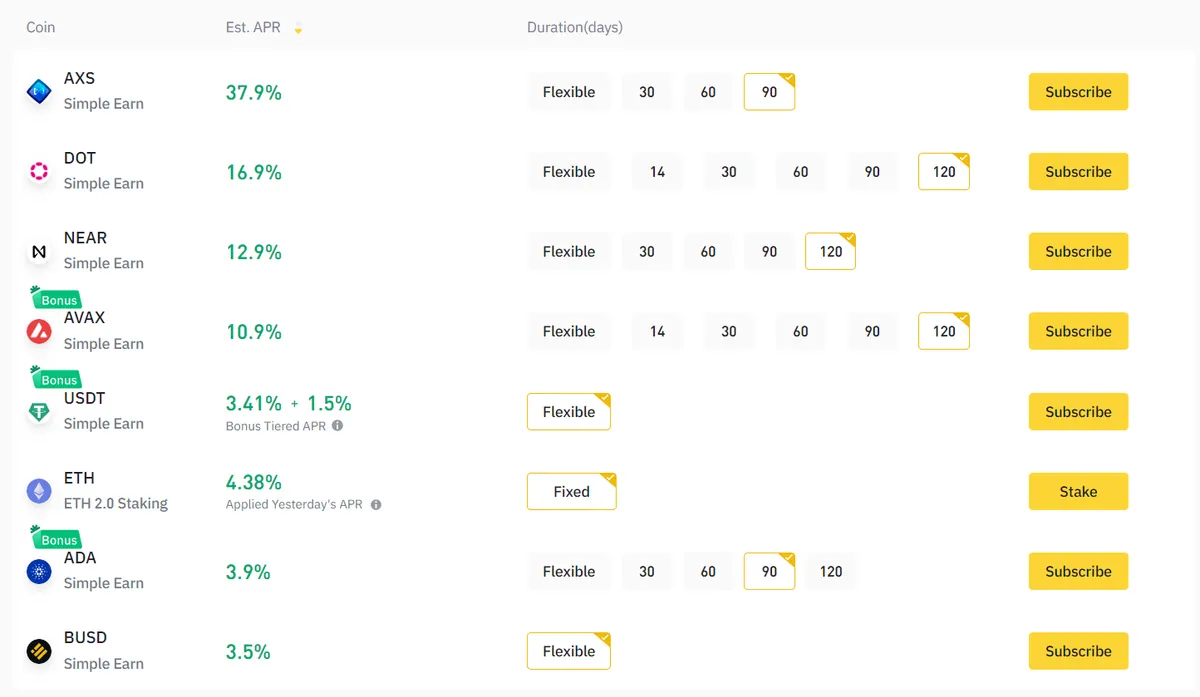Screen dimensions: 1200x697
Task: Subscribe to DOT Simple Earn
Action: point(1078,172)
